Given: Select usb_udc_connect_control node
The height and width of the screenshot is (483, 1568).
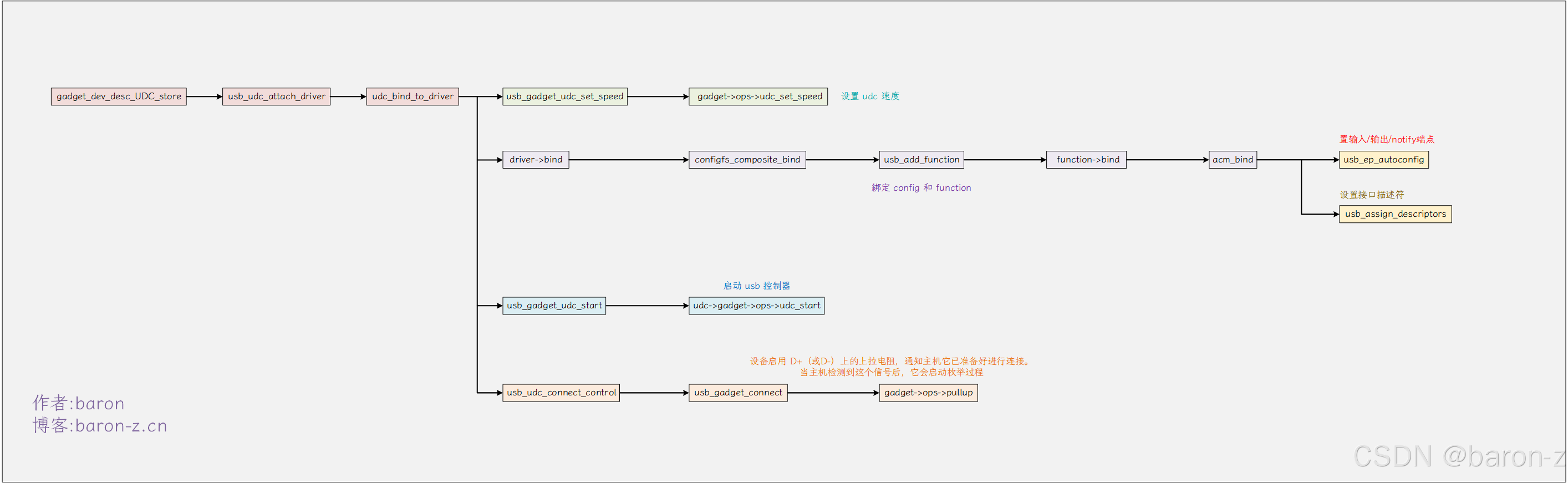Looking at the screenshot, I should 561,393.
